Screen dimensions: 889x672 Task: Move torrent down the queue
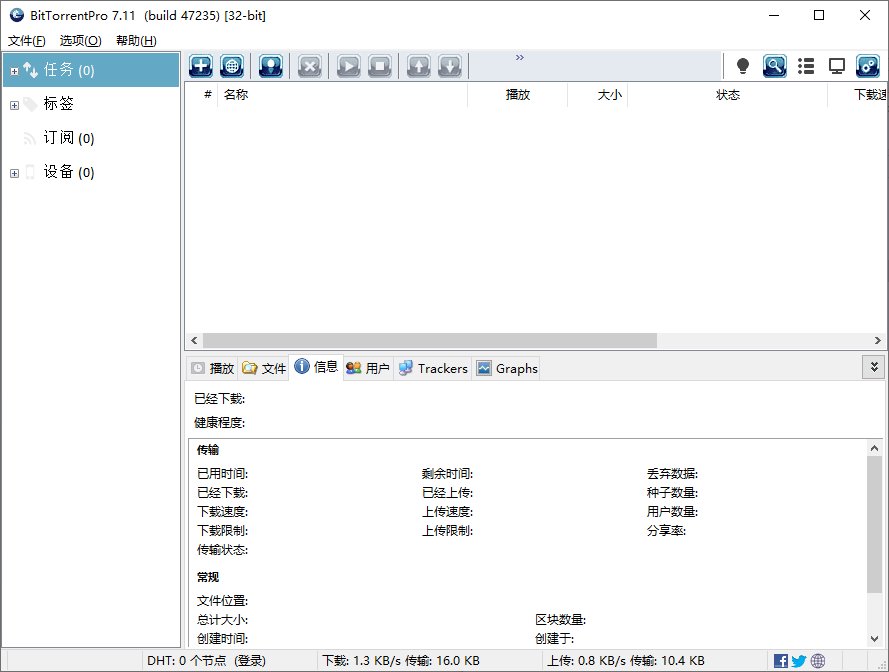coord(449,66)
